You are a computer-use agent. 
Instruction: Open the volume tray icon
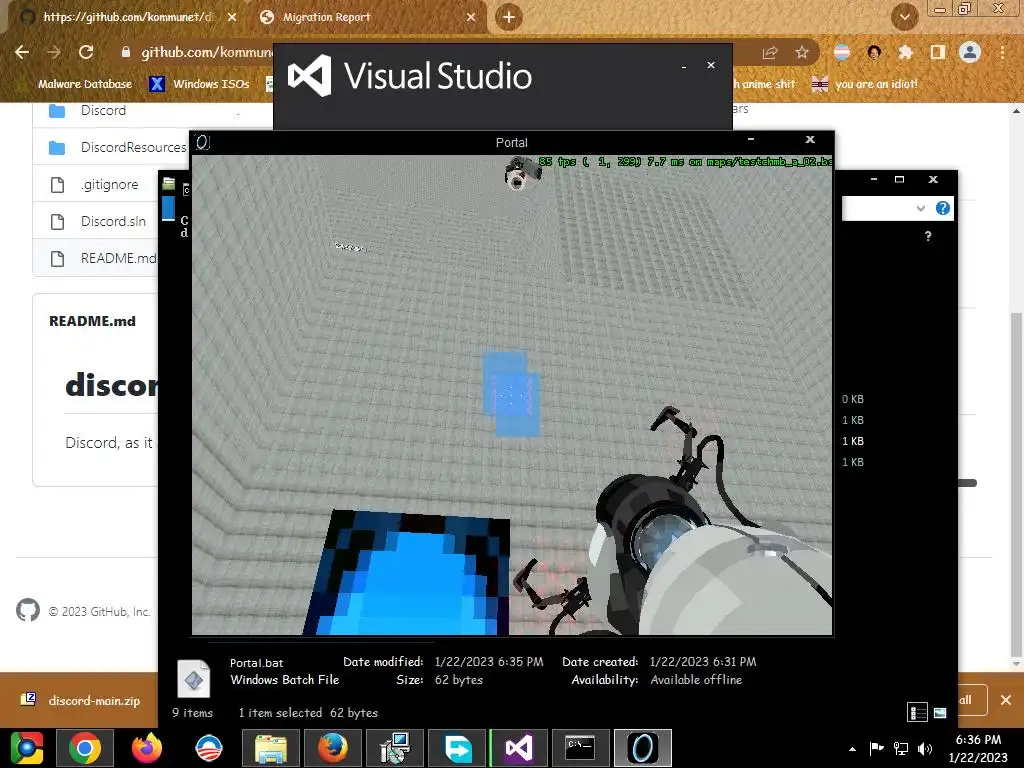(925, 748)
